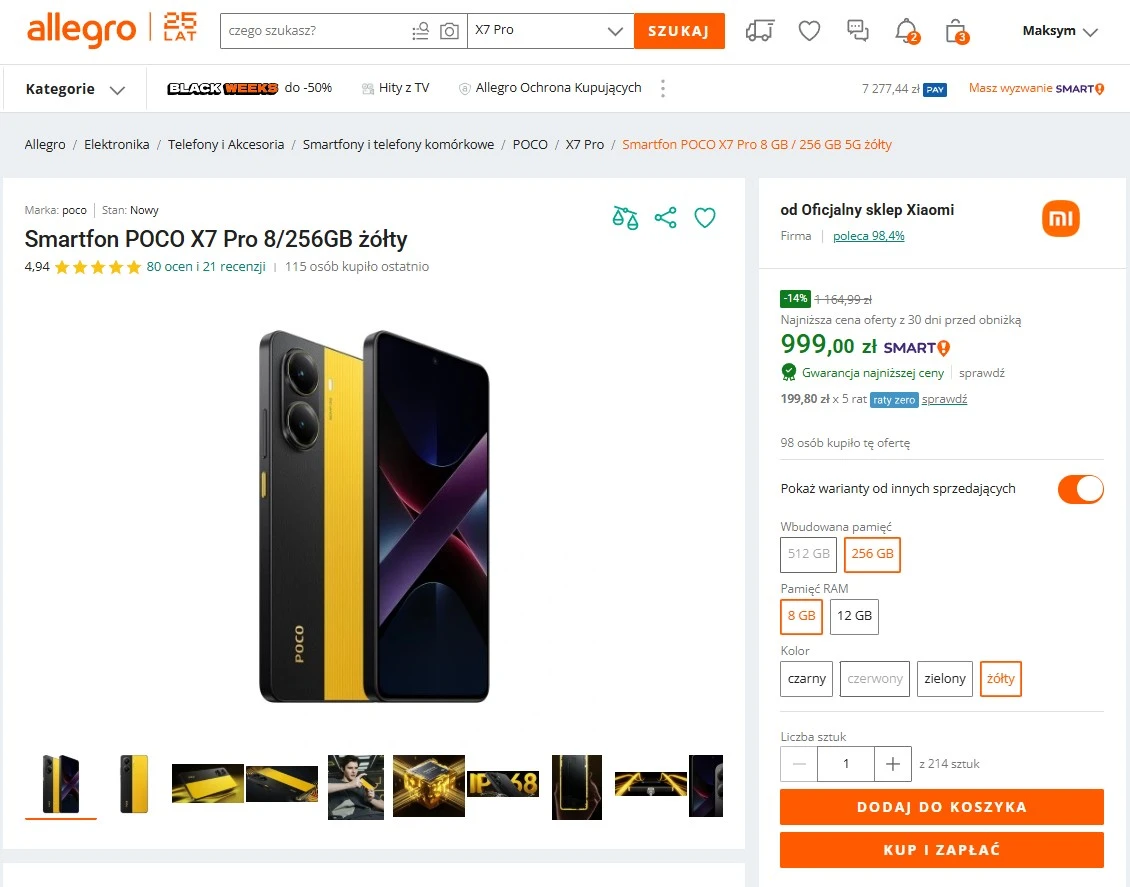
Task: Click the search-by-image camera icon
Action: click(448, 31)
